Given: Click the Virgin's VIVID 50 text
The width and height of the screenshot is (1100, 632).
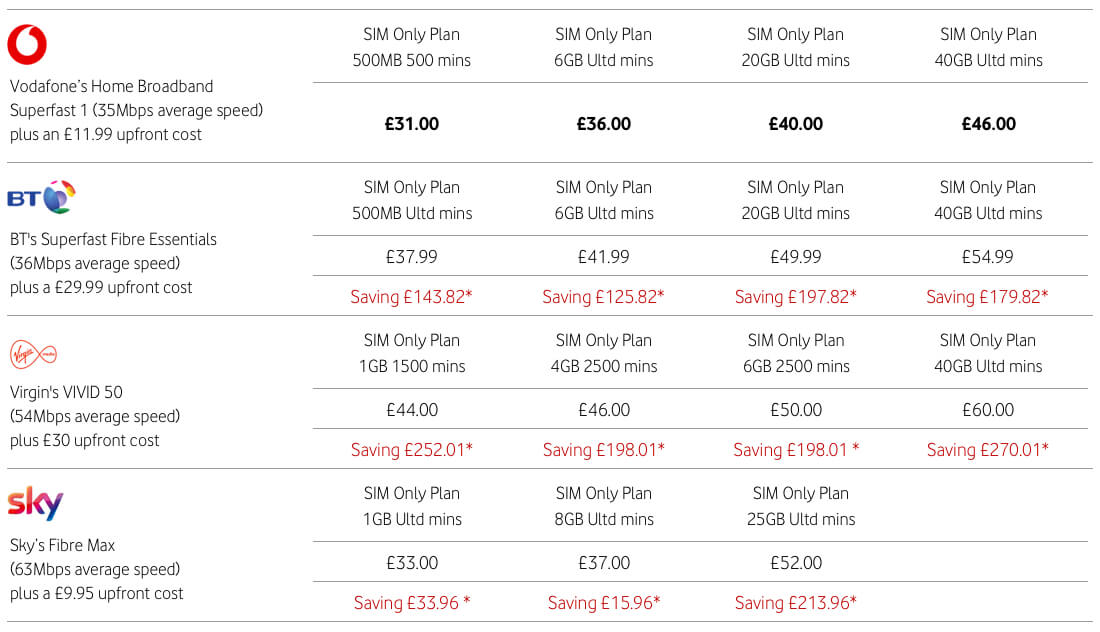Looking at the screenshot, I should pos(66,392).
